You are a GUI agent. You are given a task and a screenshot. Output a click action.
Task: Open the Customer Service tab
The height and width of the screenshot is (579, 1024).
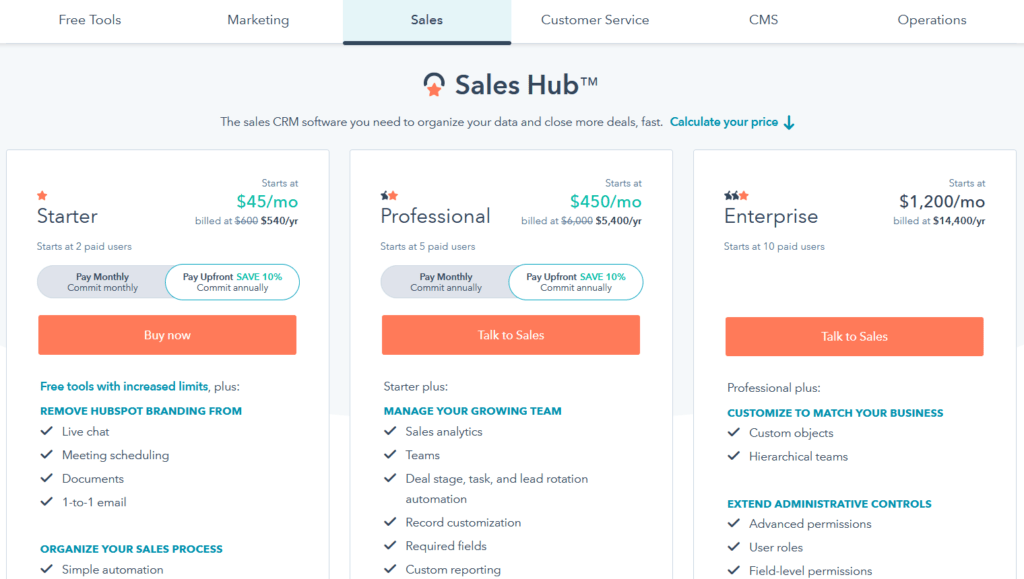(595, 20)
